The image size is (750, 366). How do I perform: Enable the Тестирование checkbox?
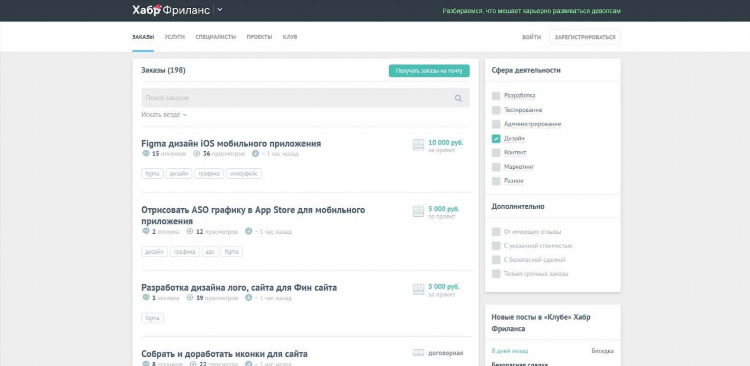pos(496,110)
